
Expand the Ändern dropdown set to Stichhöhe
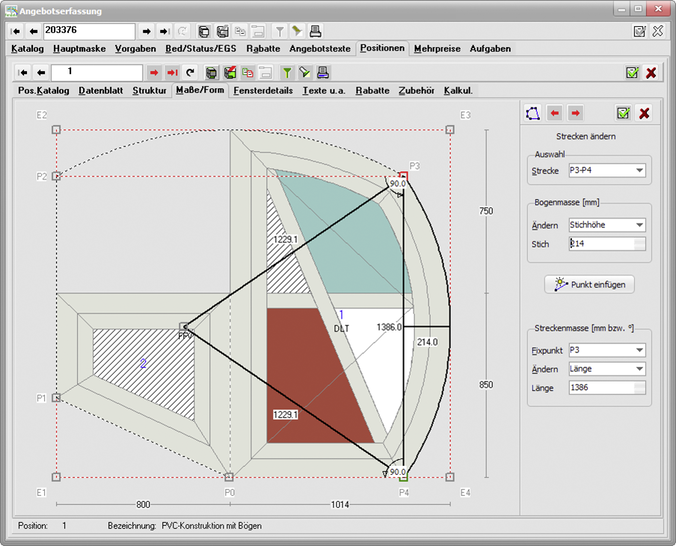606,225
